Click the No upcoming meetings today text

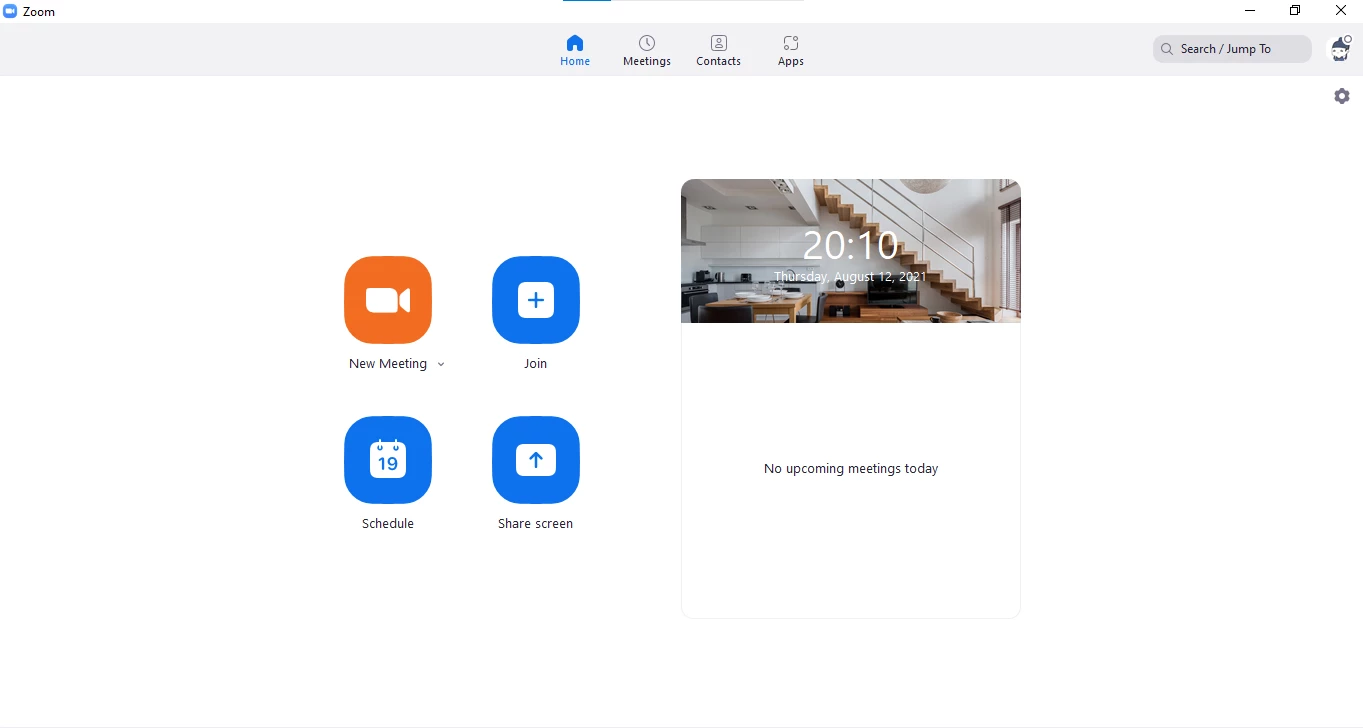click(851, 469)
